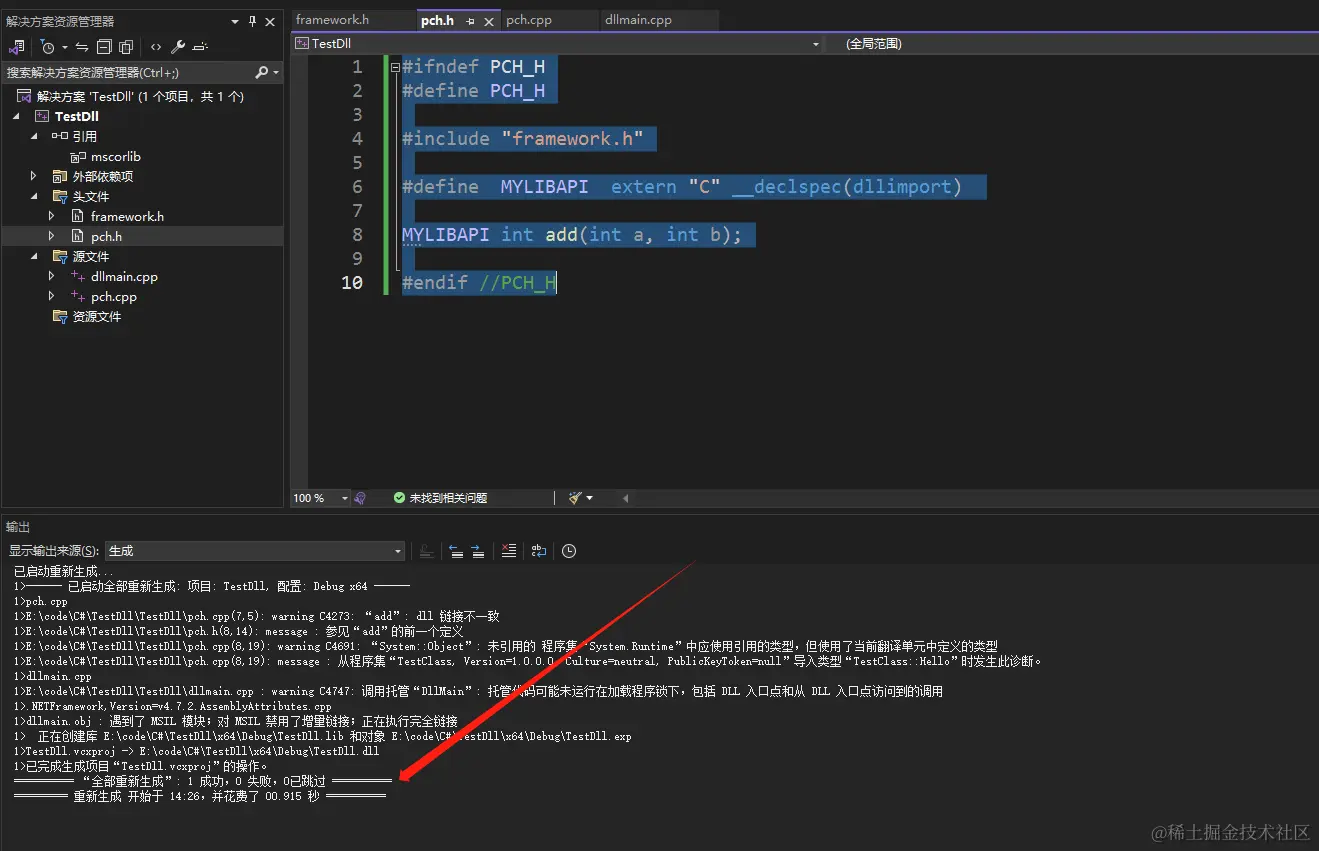Image resolution: width=1319 pixels, height=851 pixels.
Task: Click the Find Message in Code icon
Action: [x=427, y=551]
